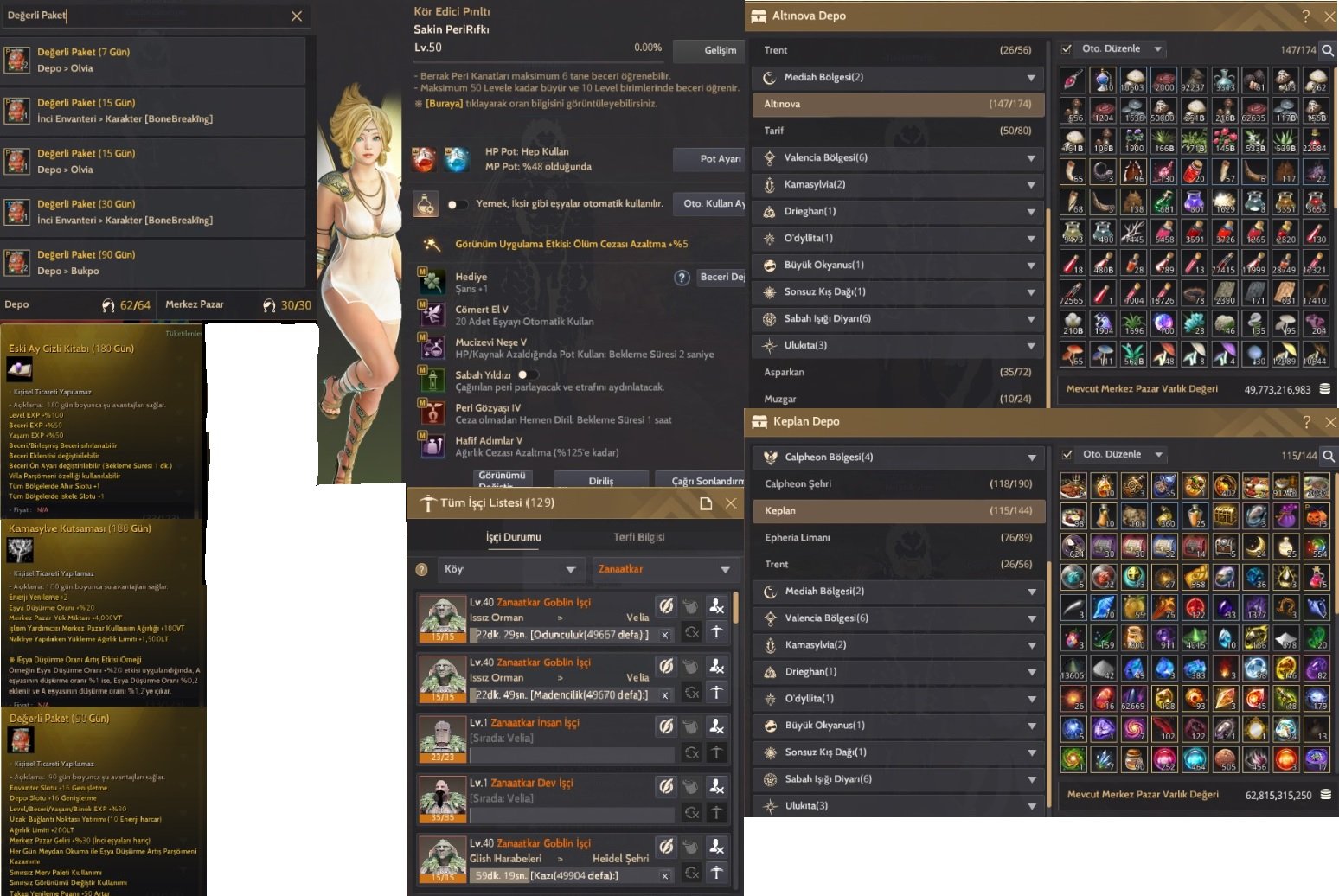Open the Köy dropdown in worker list
Screen dimensions: 1339x896
509,569
